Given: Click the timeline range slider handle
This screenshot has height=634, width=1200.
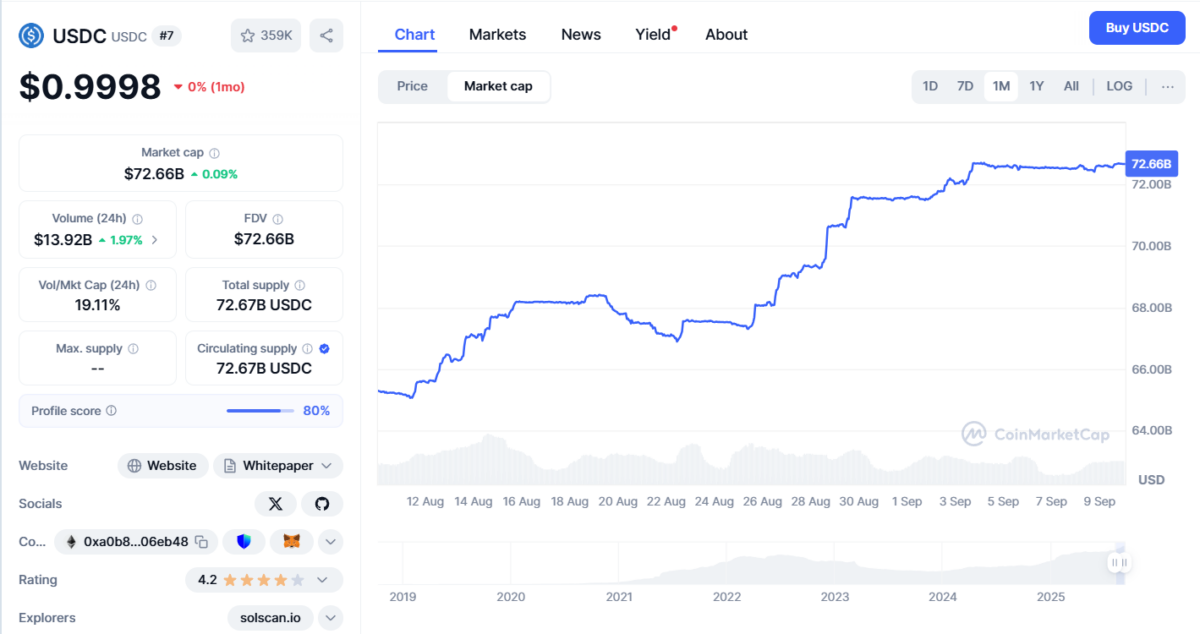Looking at the screenshot, I should coord(1119,563).
